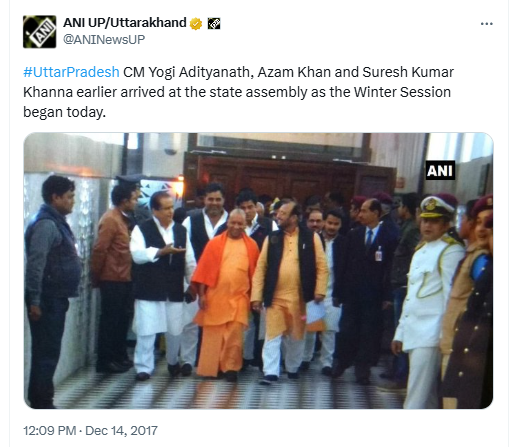The height and width of the screenshot is (447, 516).
Task: Follow the #UttarPradesh hashtag
Action: (x=71, y=72)
